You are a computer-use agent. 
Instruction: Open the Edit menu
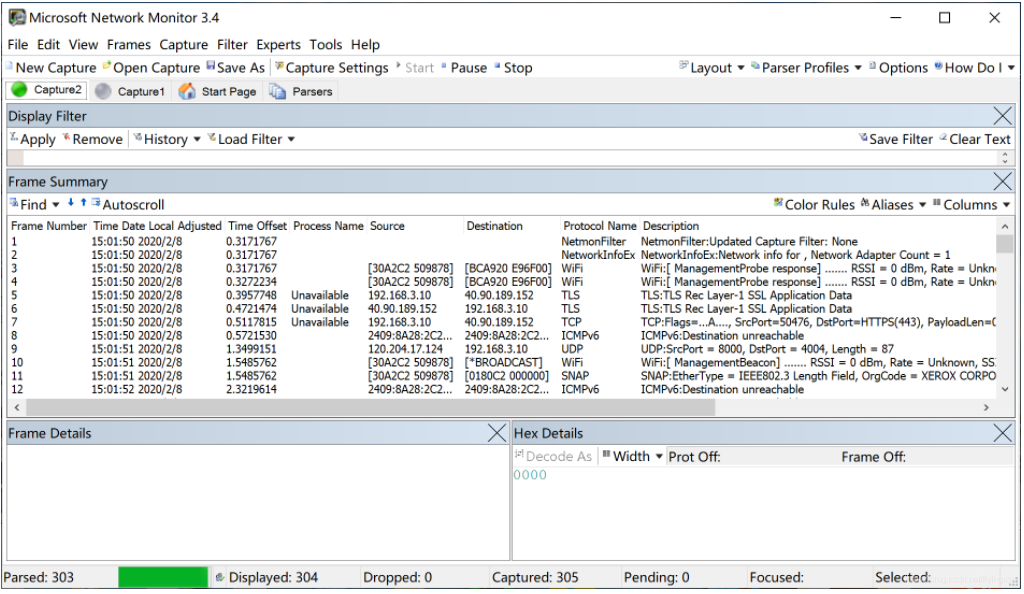pos(48,45)
